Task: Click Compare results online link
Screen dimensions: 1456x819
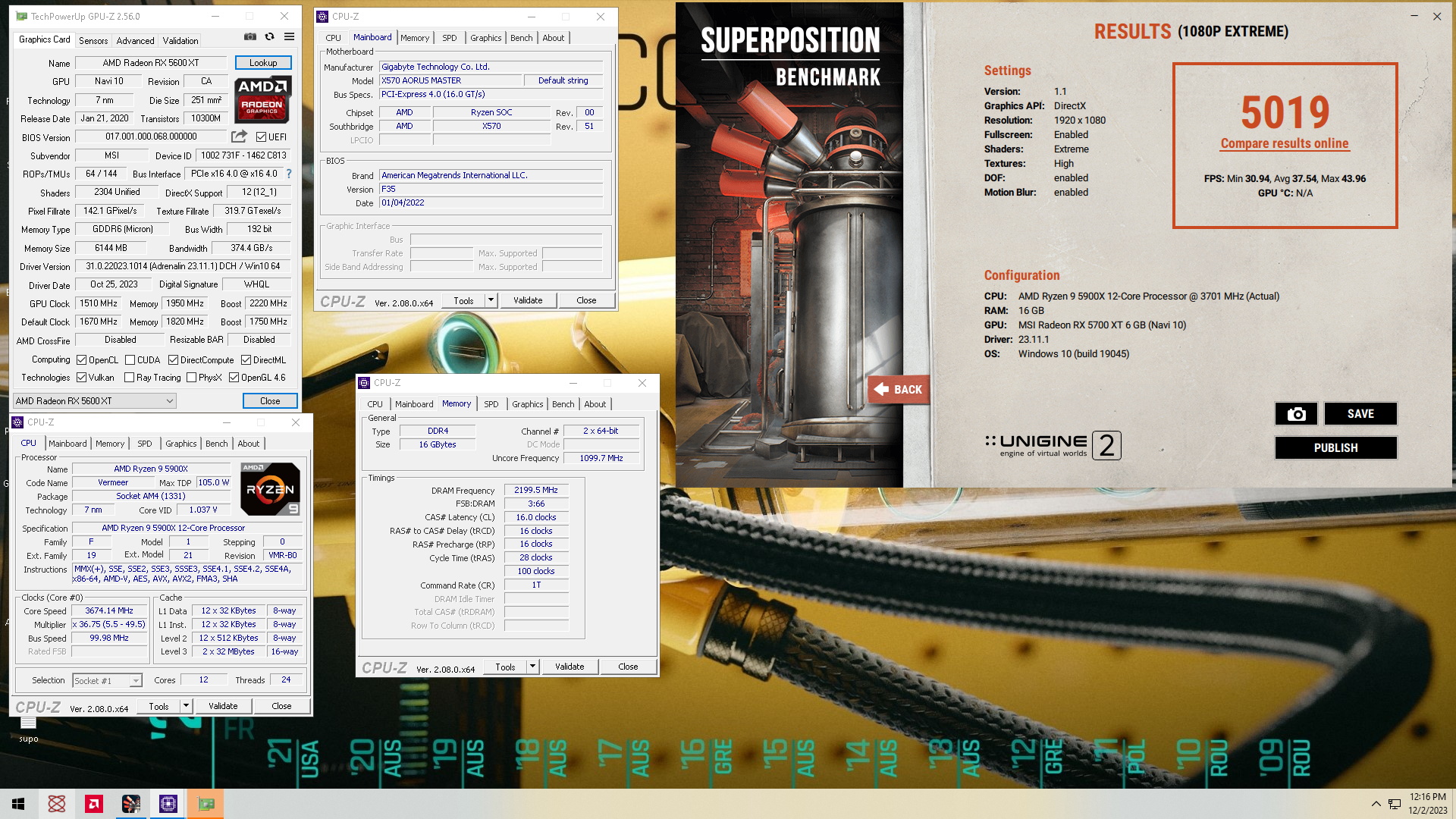Action: click(x=1285, y=143)
